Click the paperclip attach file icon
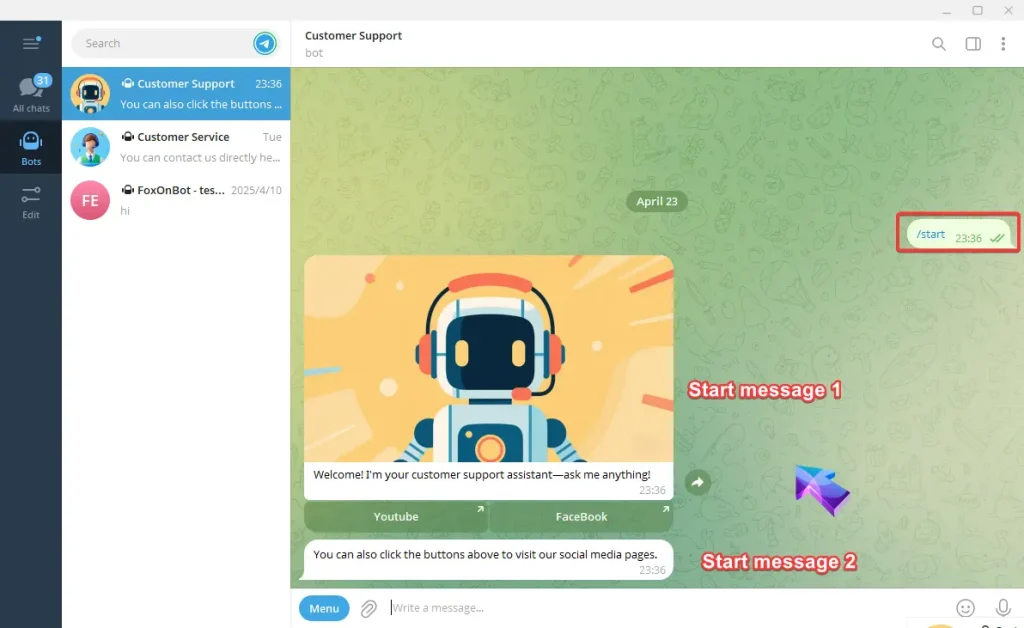This screenshot has height=628, width=1024. pos(369,608)
